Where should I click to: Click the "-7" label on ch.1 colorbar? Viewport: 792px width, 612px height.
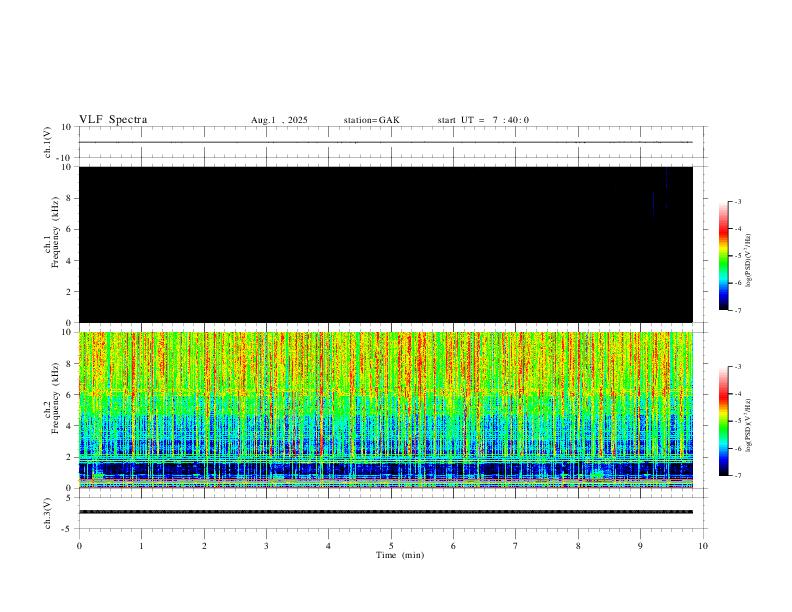(x=737, y=311)
